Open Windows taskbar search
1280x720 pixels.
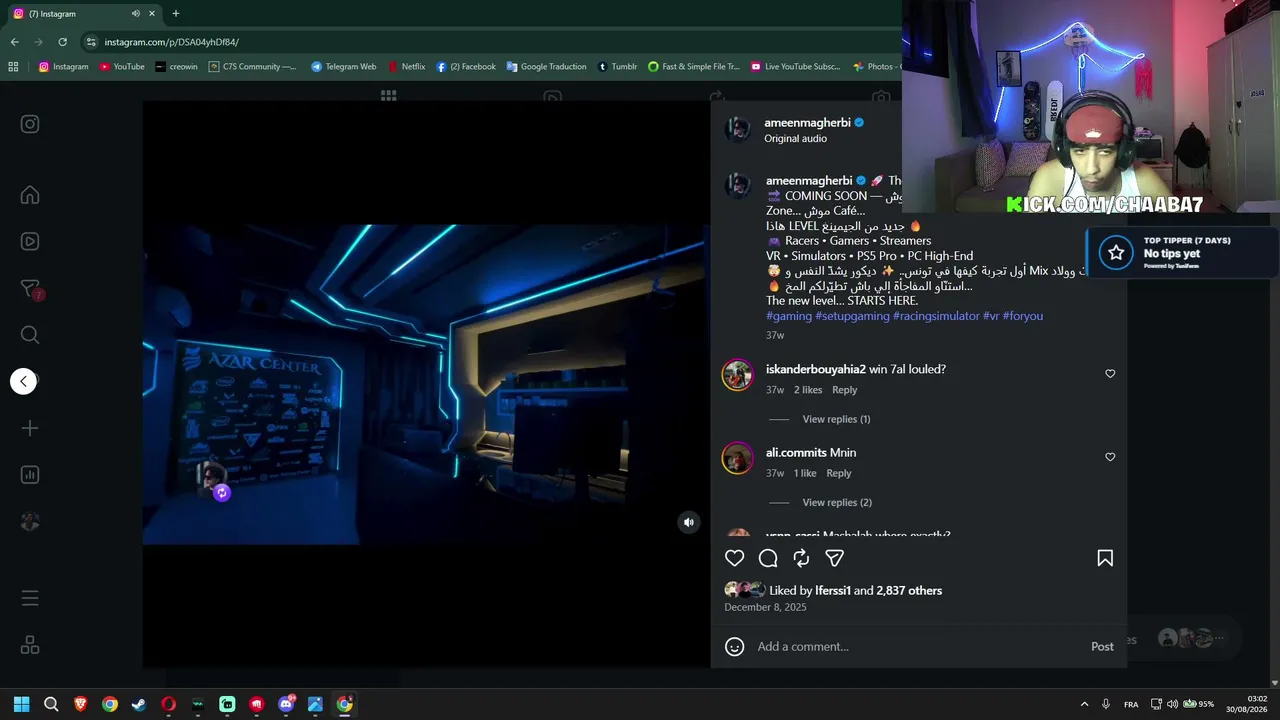click(51, 704)
